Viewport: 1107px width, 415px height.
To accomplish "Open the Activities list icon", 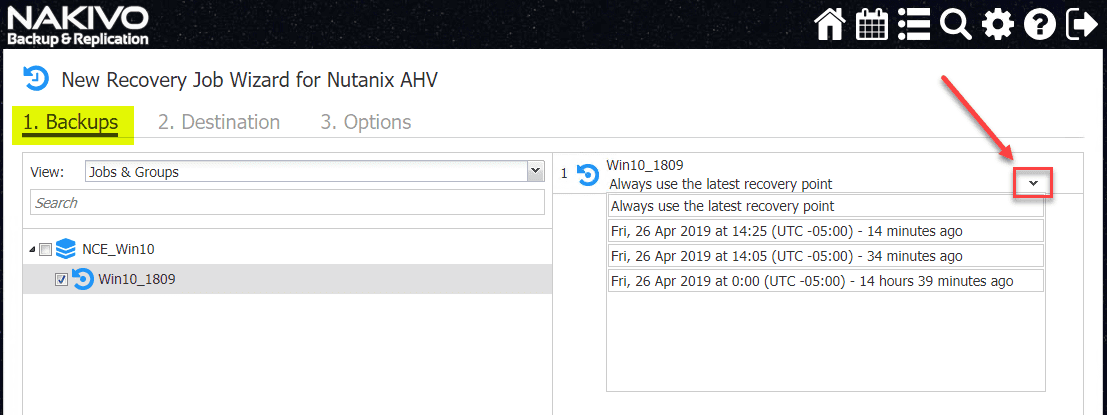I will click(x=914, y=24).
